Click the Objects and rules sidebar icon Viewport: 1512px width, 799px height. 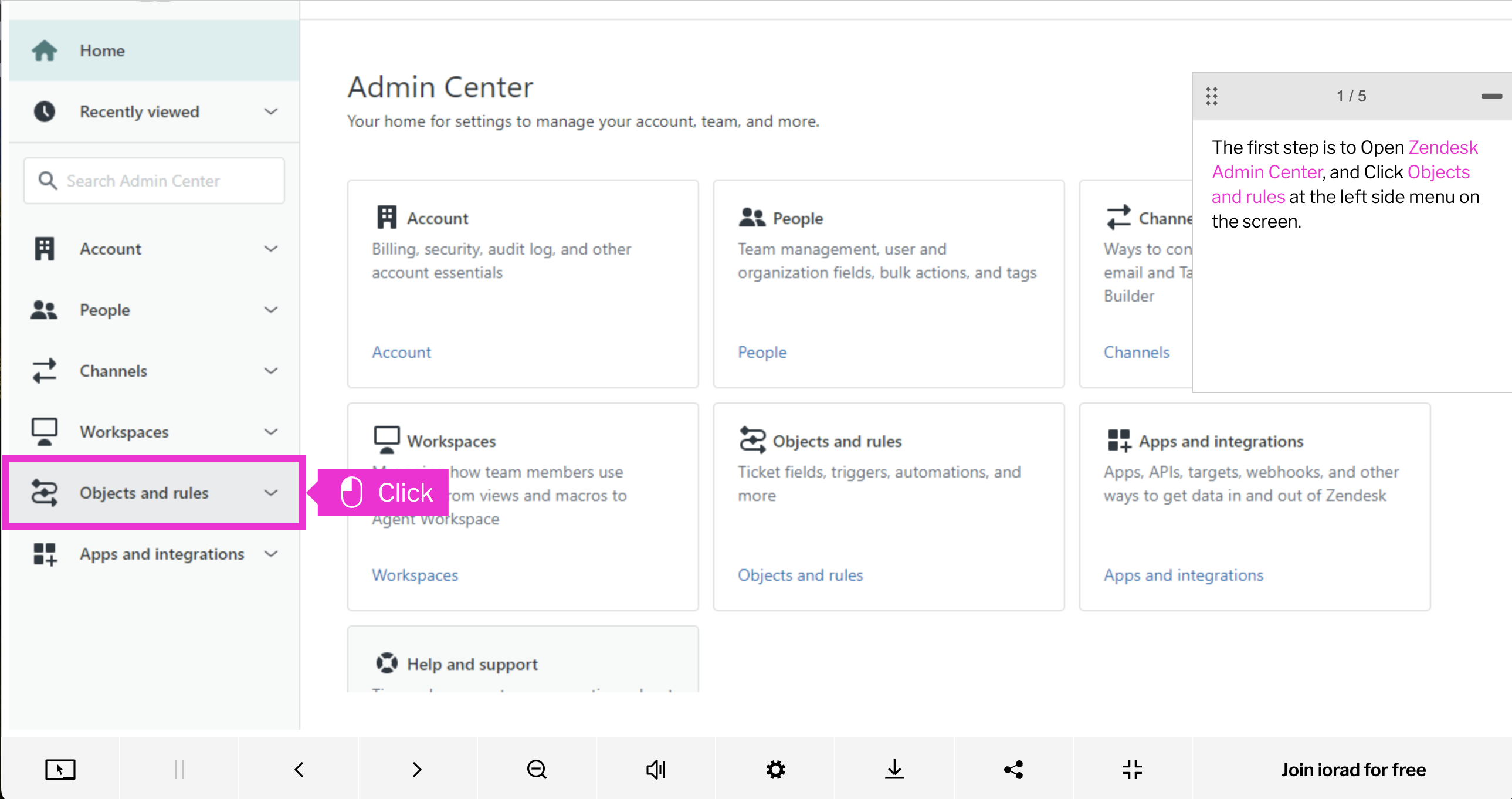pos(45,493)
